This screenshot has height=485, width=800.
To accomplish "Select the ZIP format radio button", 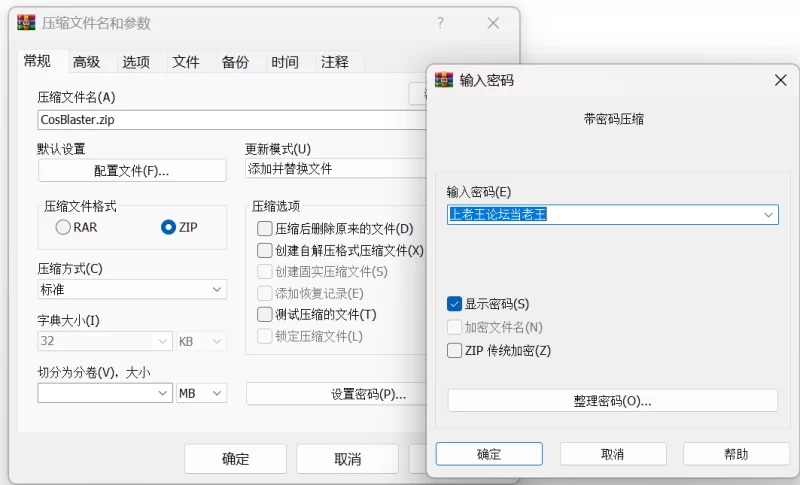I will pyautogui.click(x=168, y=227).
